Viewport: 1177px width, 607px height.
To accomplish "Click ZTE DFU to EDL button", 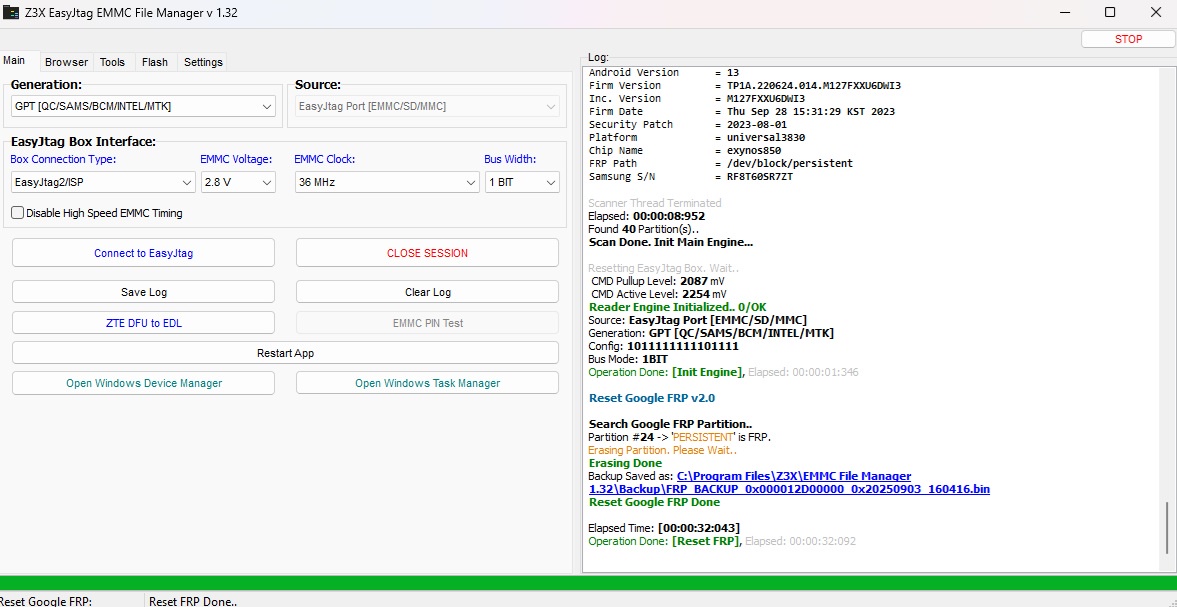I will 143,323.
